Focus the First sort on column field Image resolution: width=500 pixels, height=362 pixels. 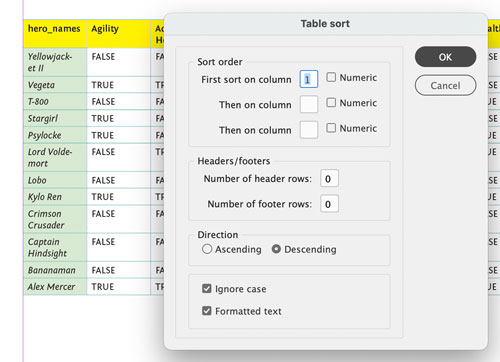[309, 79]
